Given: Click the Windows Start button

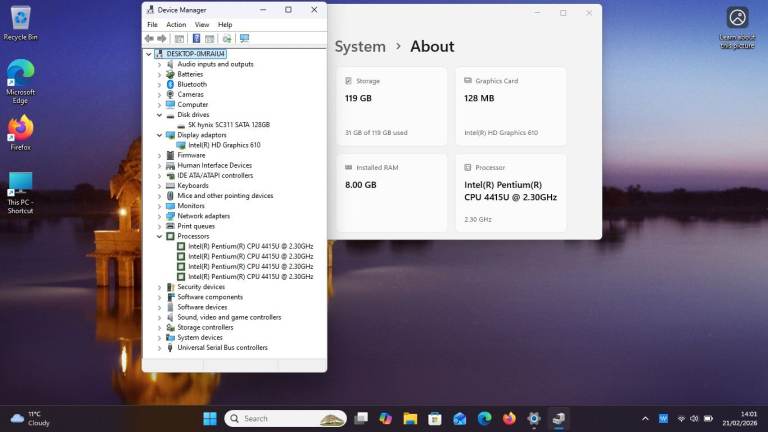Looking at the screenshot, I should point(210,418).
